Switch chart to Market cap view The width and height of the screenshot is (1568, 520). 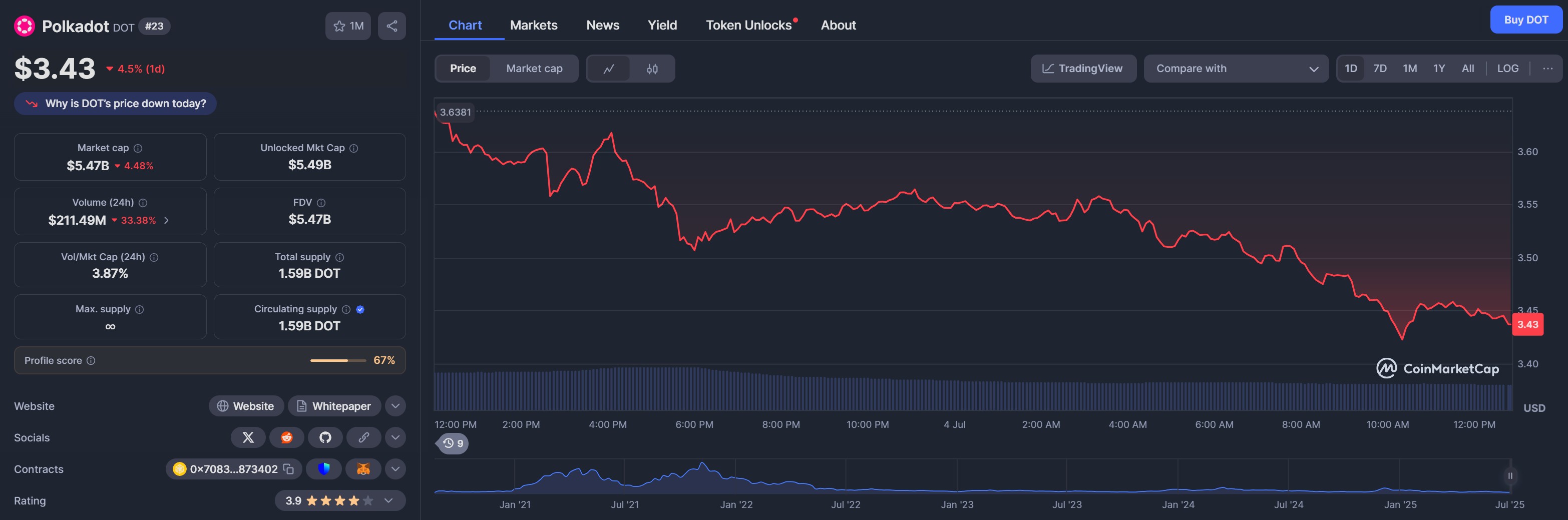[x=534, y=69]
